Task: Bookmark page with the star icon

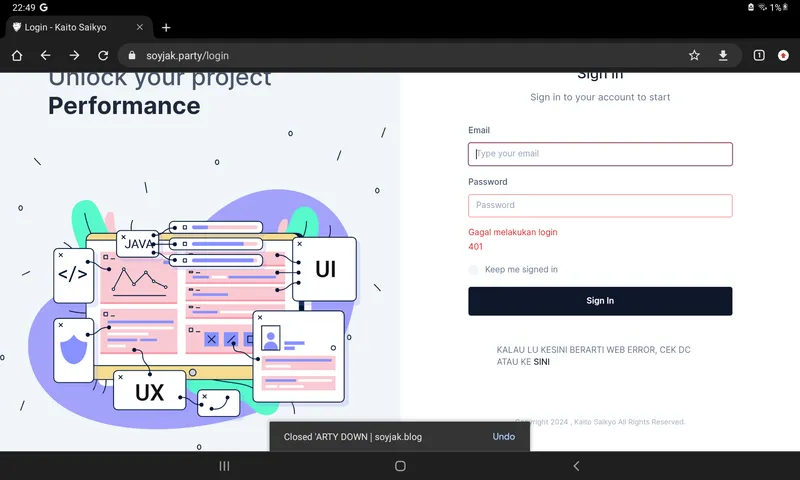Action: [x=694, y=56]
